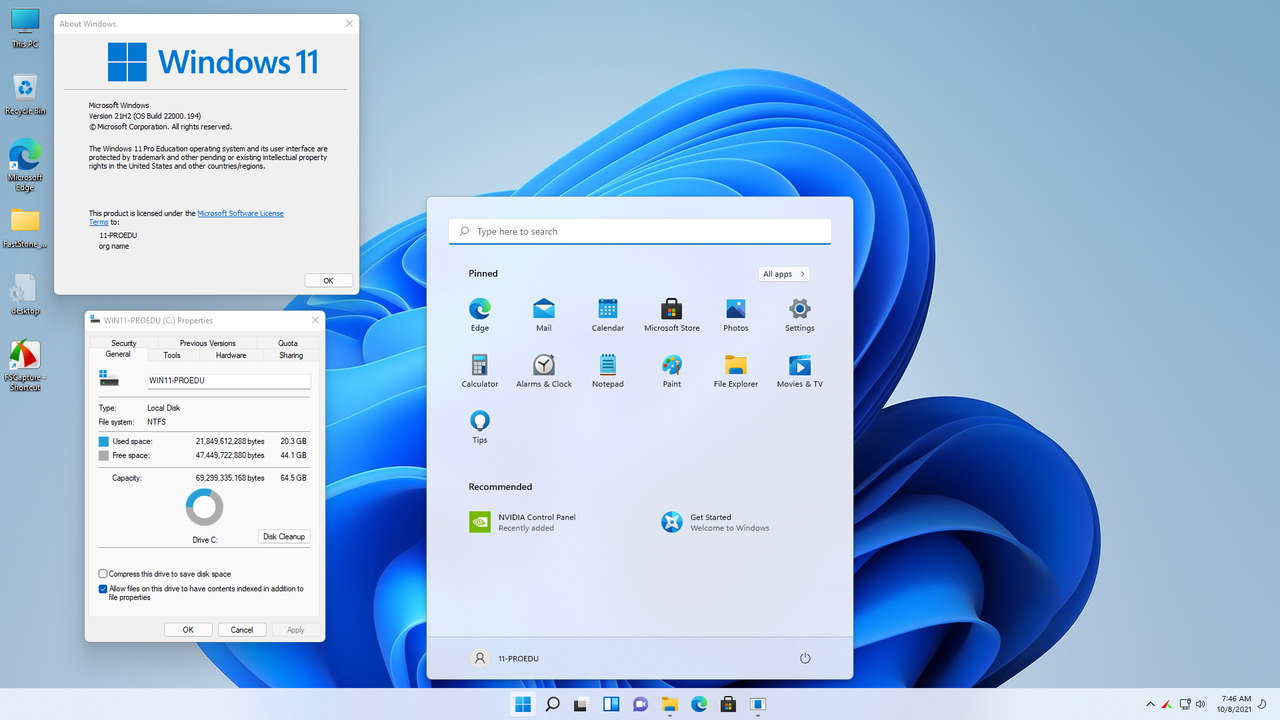Open File Explorer from pinned apps

[x=736, y=370]
